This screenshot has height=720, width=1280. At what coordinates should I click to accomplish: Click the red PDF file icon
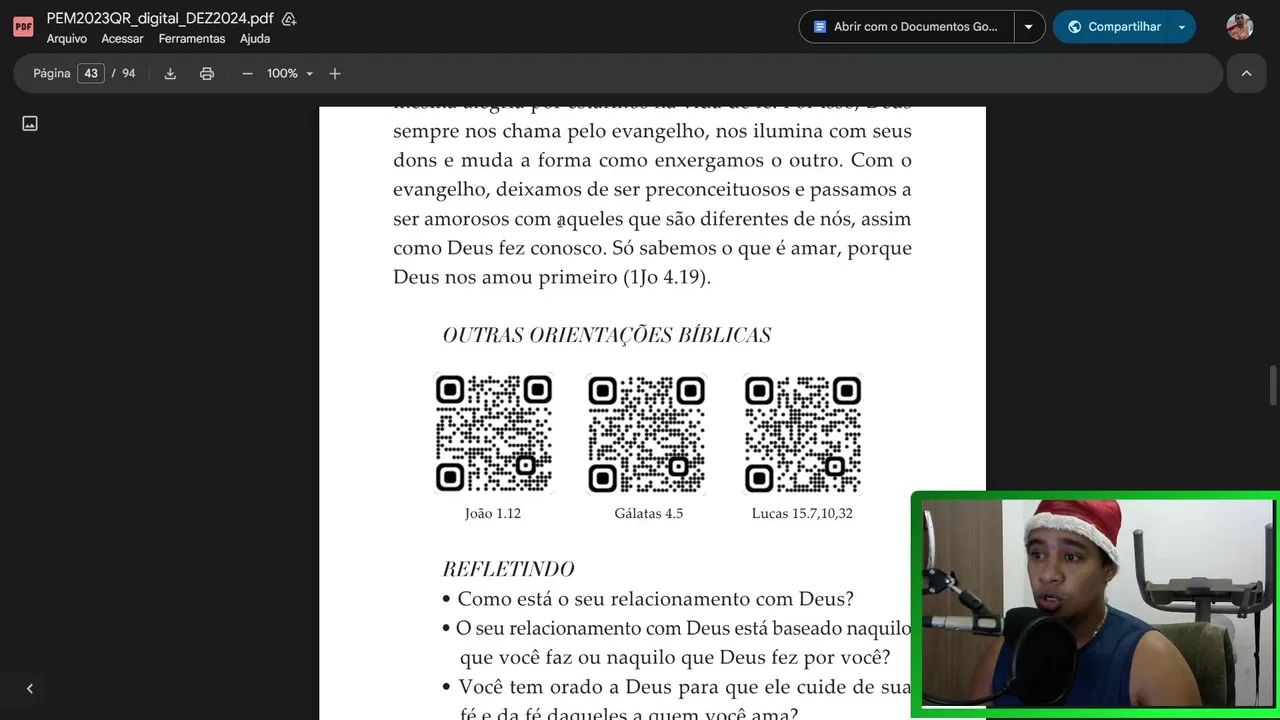point(23,27)
